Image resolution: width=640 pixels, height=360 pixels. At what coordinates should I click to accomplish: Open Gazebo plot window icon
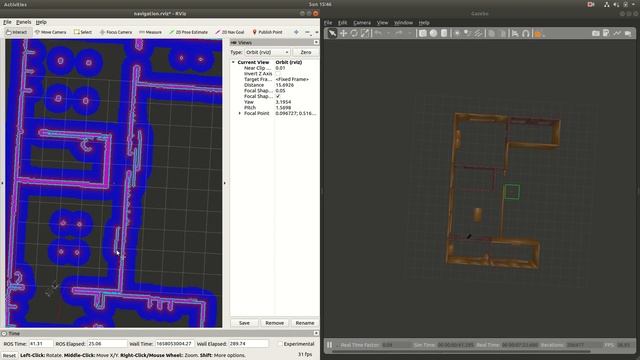(x=617, y=33)
